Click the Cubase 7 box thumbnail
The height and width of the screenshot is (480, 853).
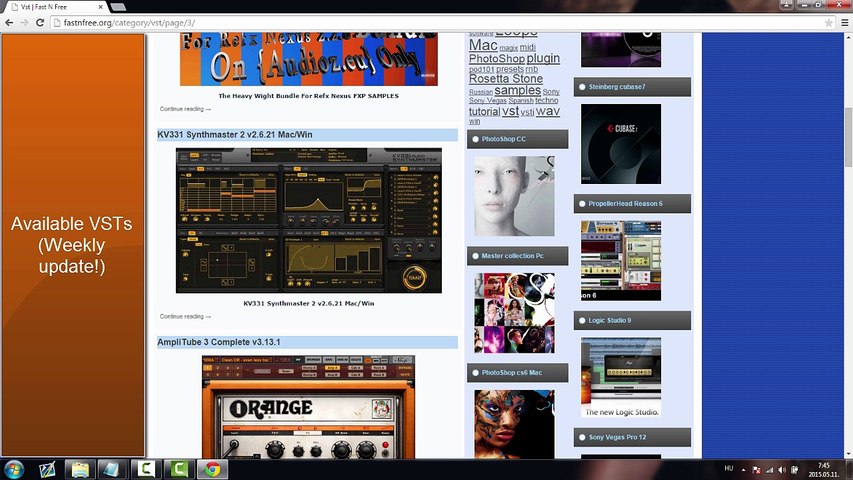621,144
